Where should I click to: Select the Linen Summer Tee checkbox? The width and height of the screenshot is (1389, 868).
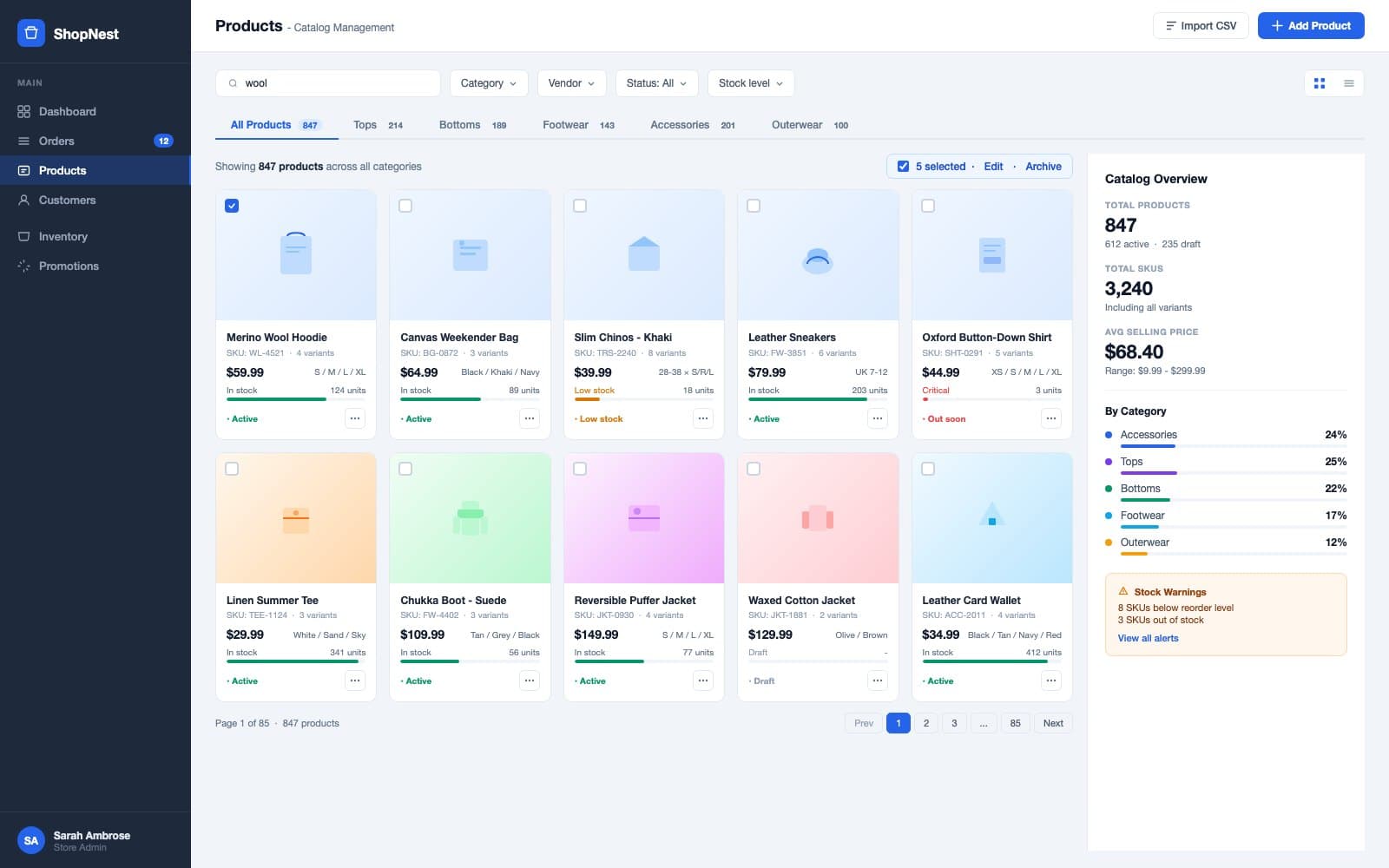click(x=232, y=469)
